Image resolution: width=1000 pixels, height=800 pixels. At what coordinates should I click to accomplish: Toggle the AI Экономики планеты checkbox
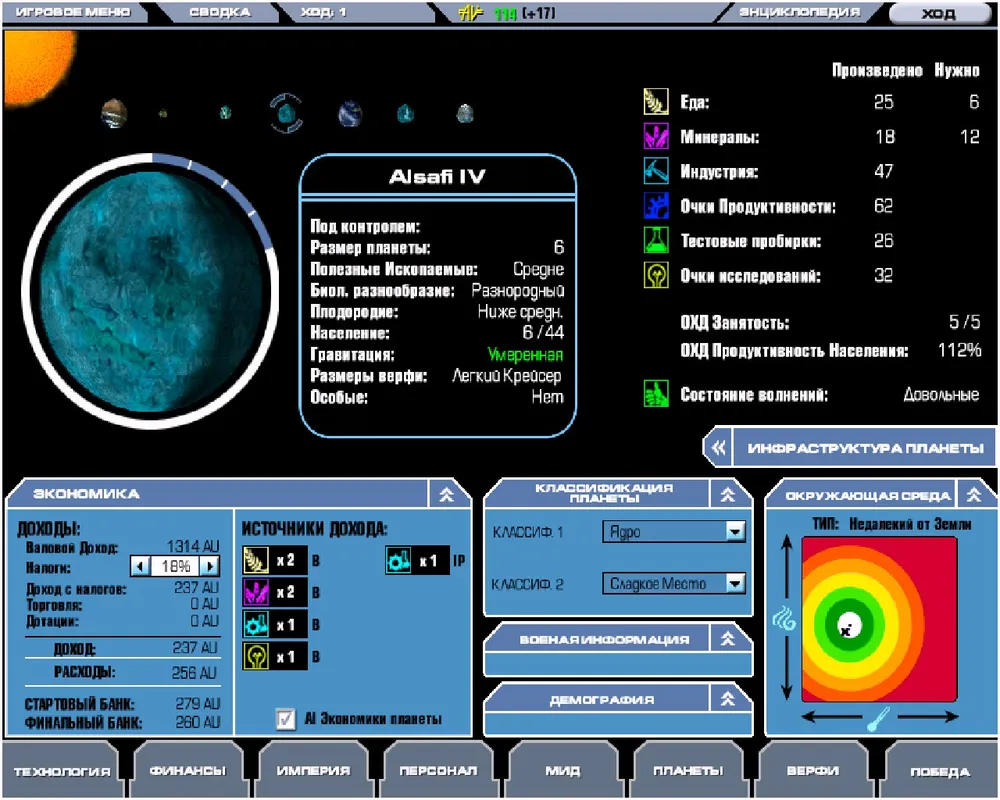point(286,718)
